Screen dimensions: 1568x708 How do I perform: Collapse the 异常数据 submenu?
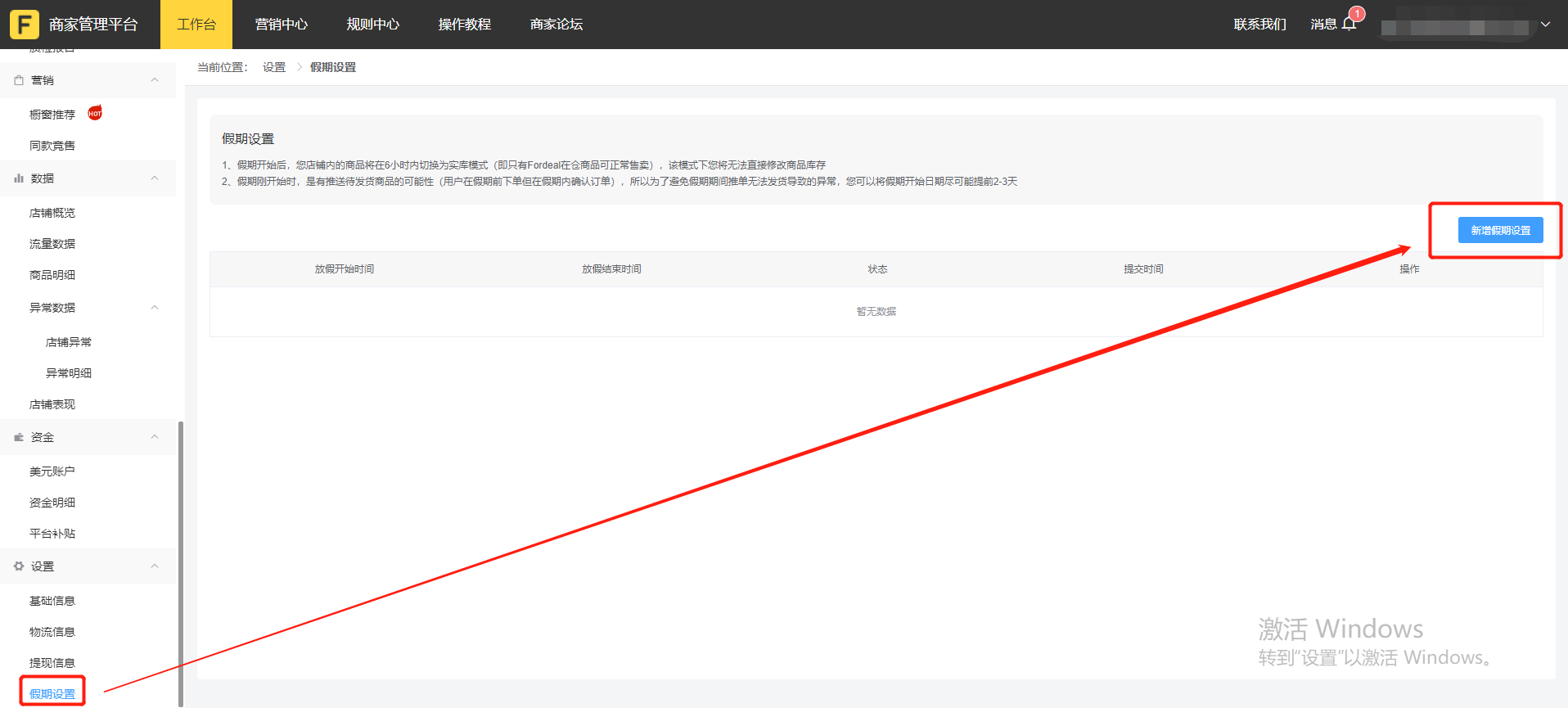[x=155, y=308]
